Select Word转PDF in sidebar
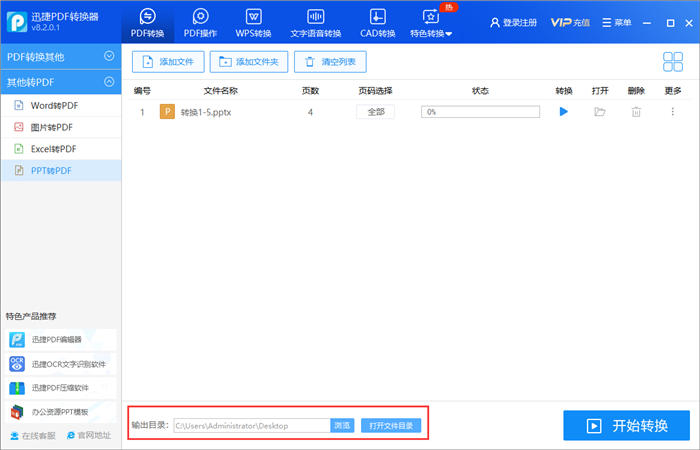Viewport: 700px width, 450px height. (61, 106)
